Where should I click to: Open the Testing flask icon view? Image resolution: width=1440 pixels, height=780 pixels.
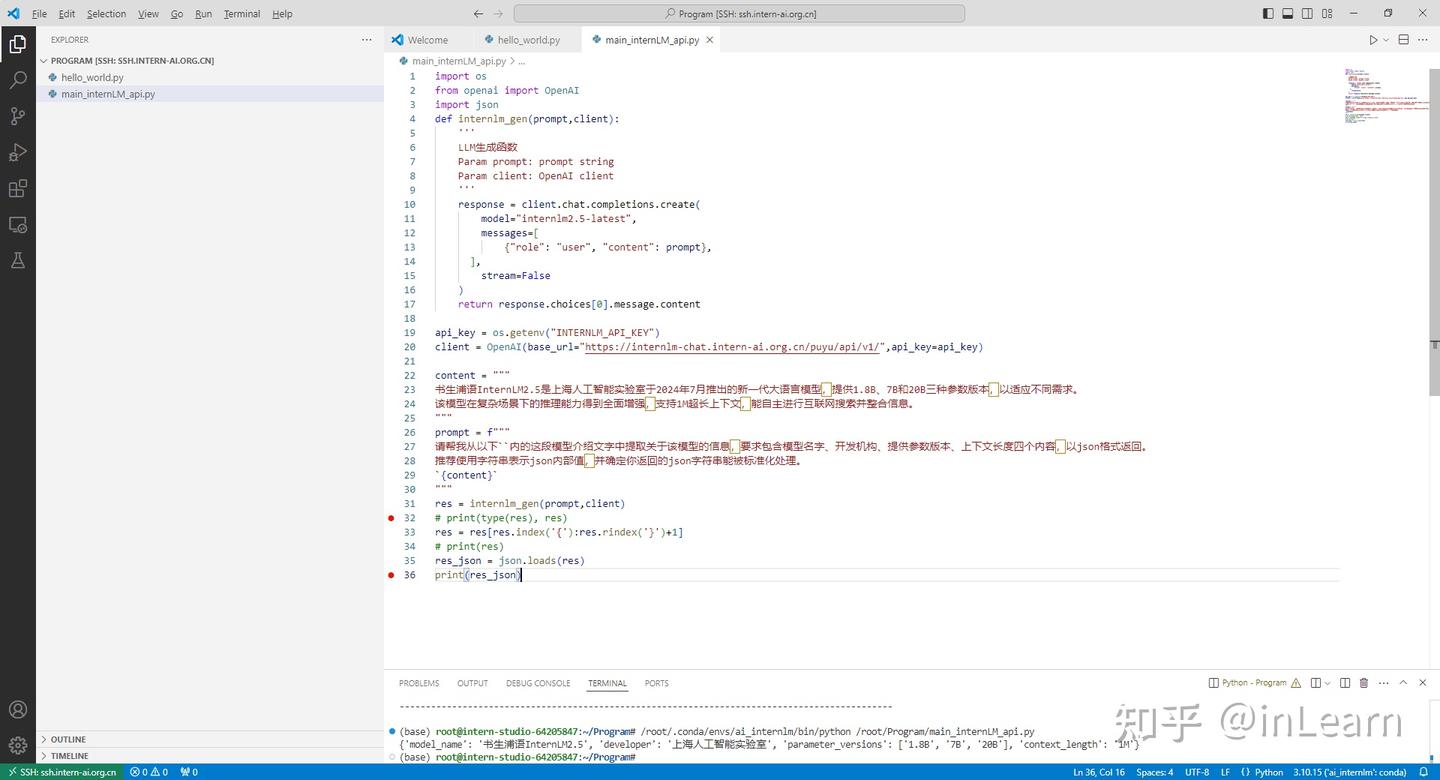point(18,260)
